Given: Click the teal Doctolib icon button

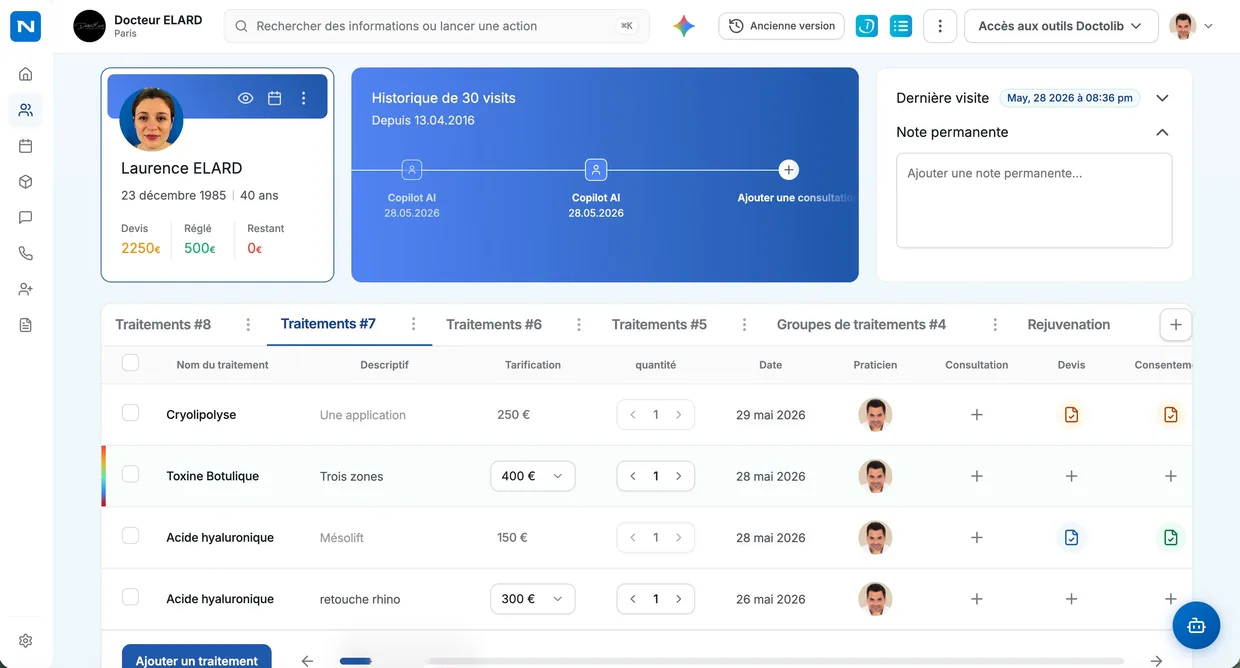Looking at the screenshot, I should 867,26.
